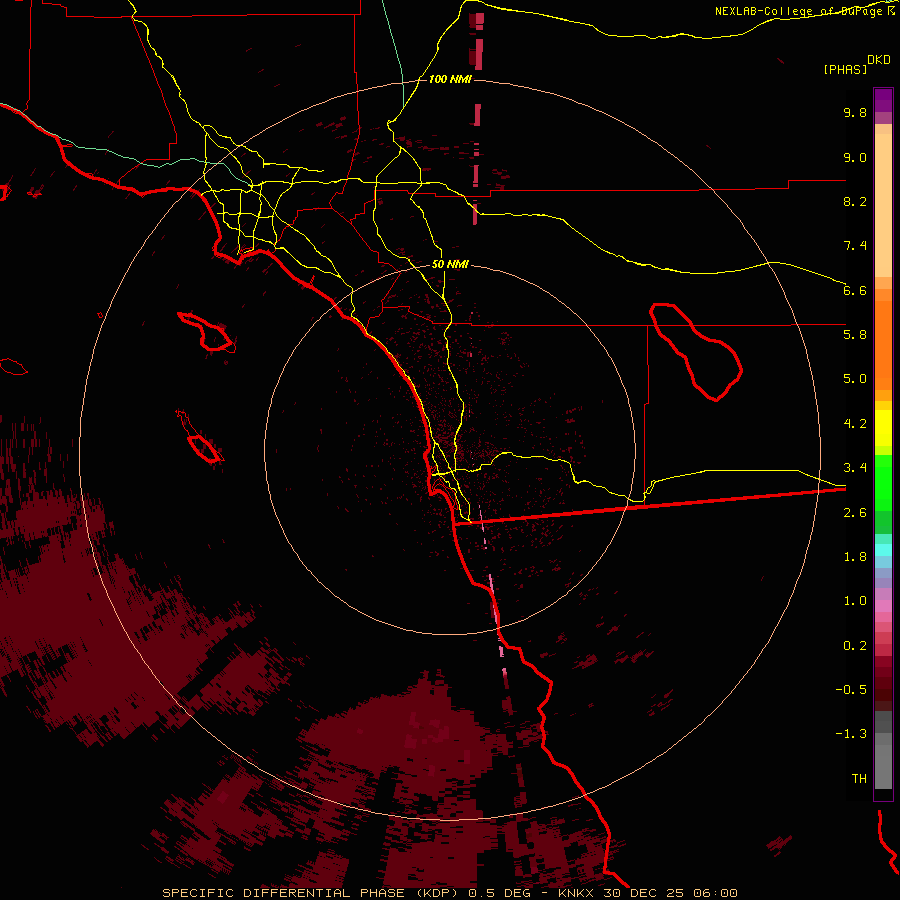The image size is (900, 900).
Task: Click the 8.2 color scale label
Action: (x=855, y=201)
